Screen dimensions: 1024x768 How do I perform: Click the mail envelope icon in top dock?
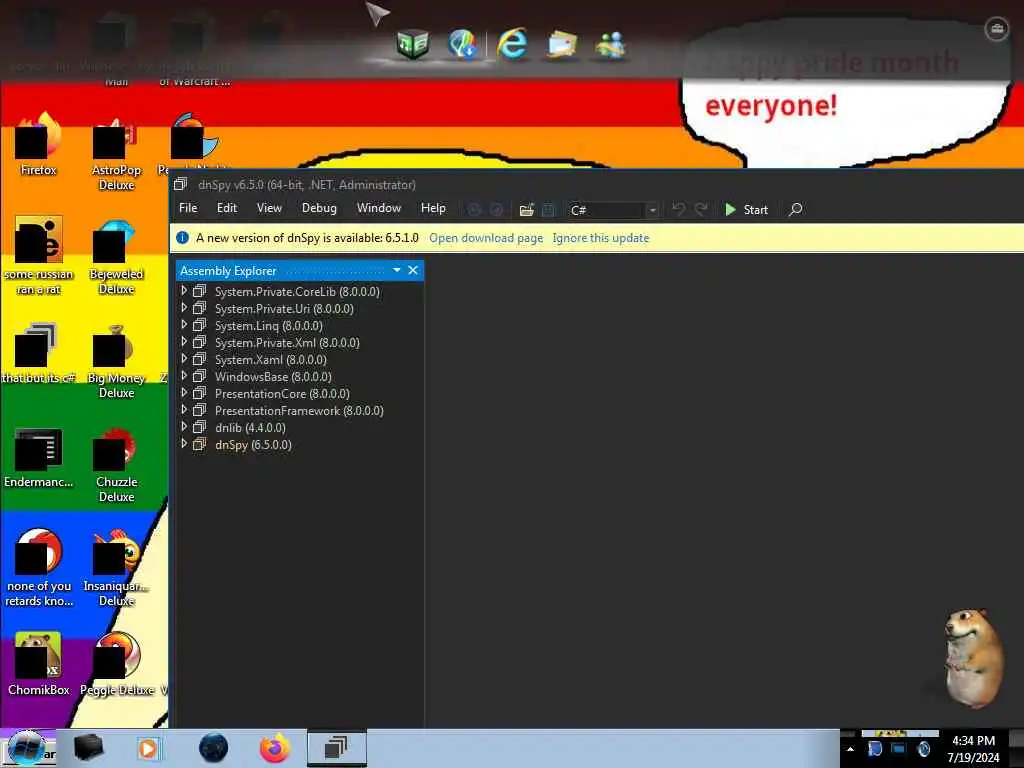(x=562, y=44)
